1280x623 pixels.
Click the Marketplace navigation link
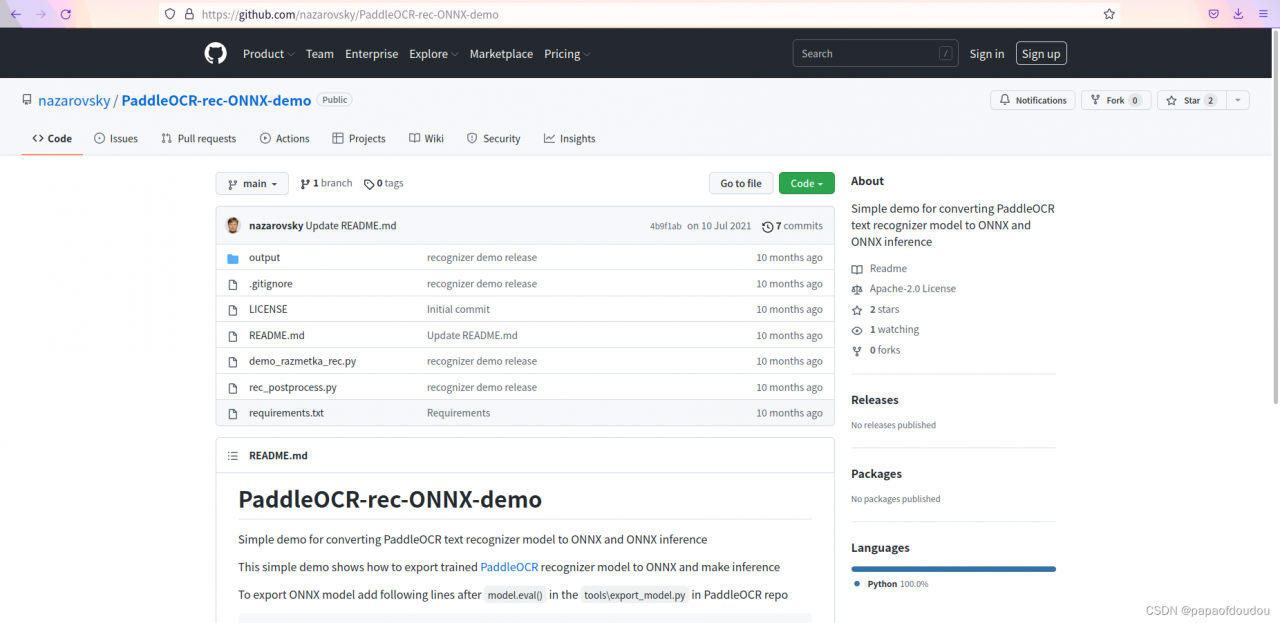(x=501, y=54)
